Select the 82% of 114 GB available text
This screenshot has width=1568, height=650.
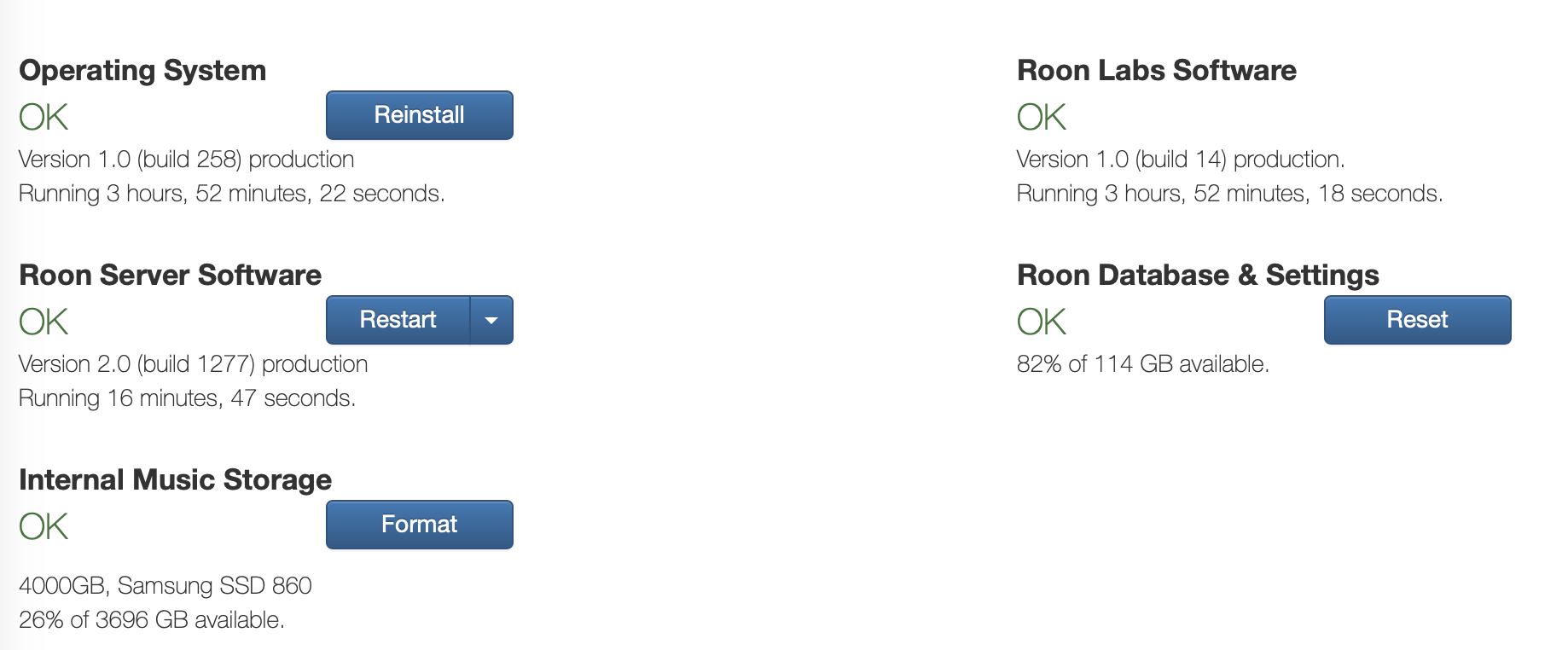[1143, 363]
